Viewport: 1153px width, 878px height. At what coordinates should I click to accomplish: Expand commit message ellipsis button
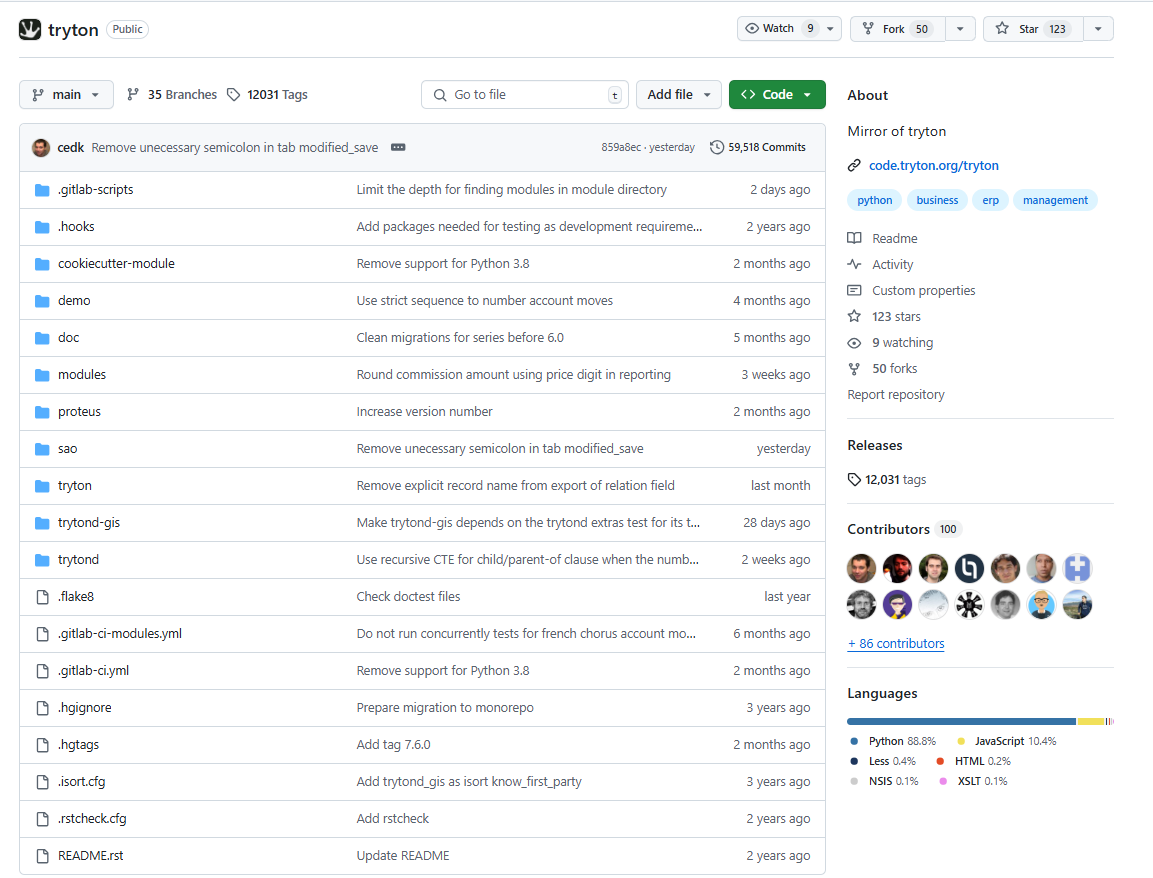(398, 147)
